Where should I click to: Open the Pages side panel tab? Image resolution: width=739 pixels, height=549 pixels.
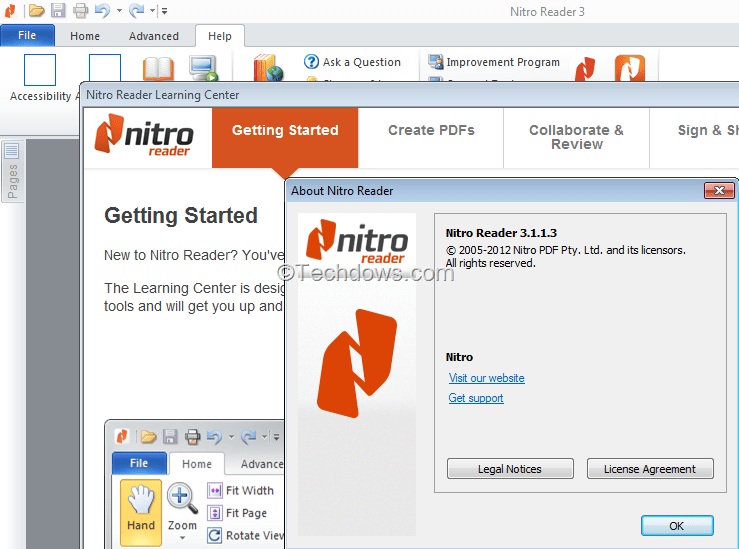point(12,172)
